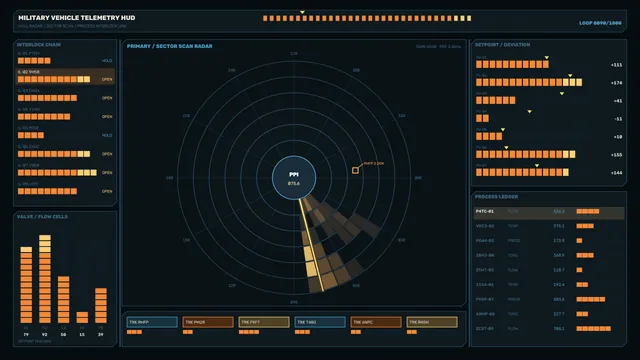Select the third track button, with four-segment indicator
The image size is (640, 360).
point(264,322)
